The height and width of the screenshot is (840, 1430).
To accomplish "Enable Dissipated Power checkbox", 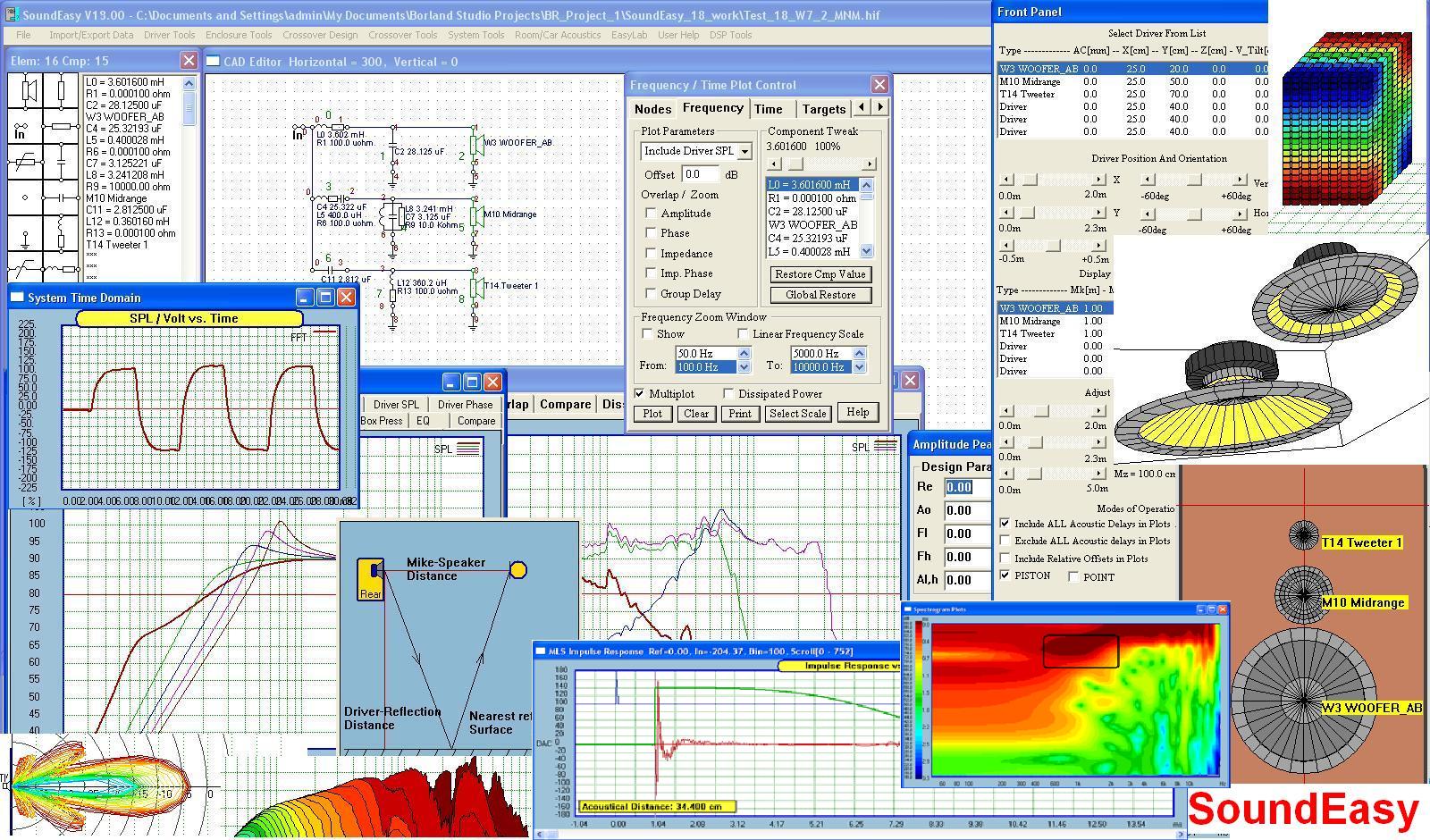I will pos(728,393).
